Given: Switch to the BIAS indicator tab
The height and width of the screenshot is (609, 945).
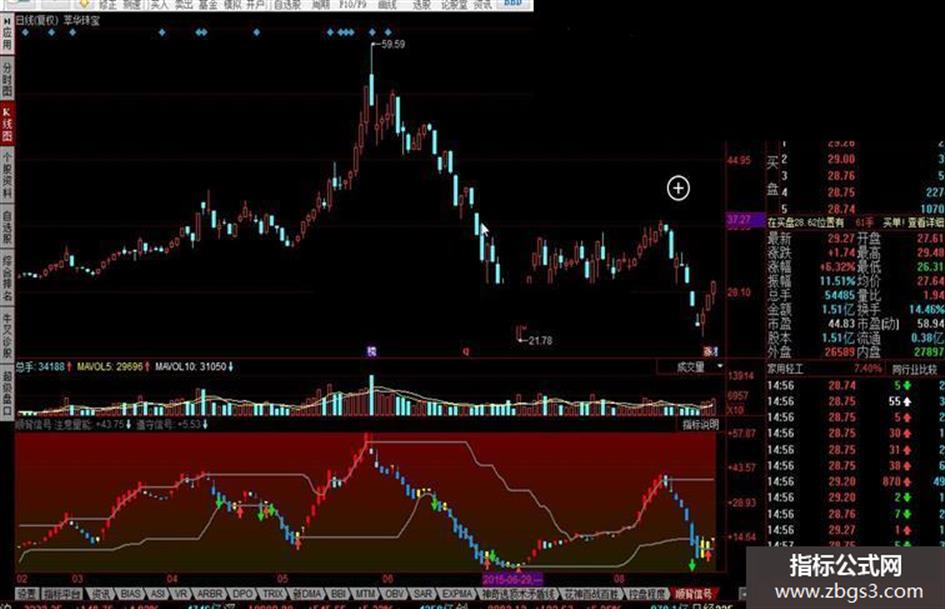Looking at the screenshot, I should (x=130, y=594).
